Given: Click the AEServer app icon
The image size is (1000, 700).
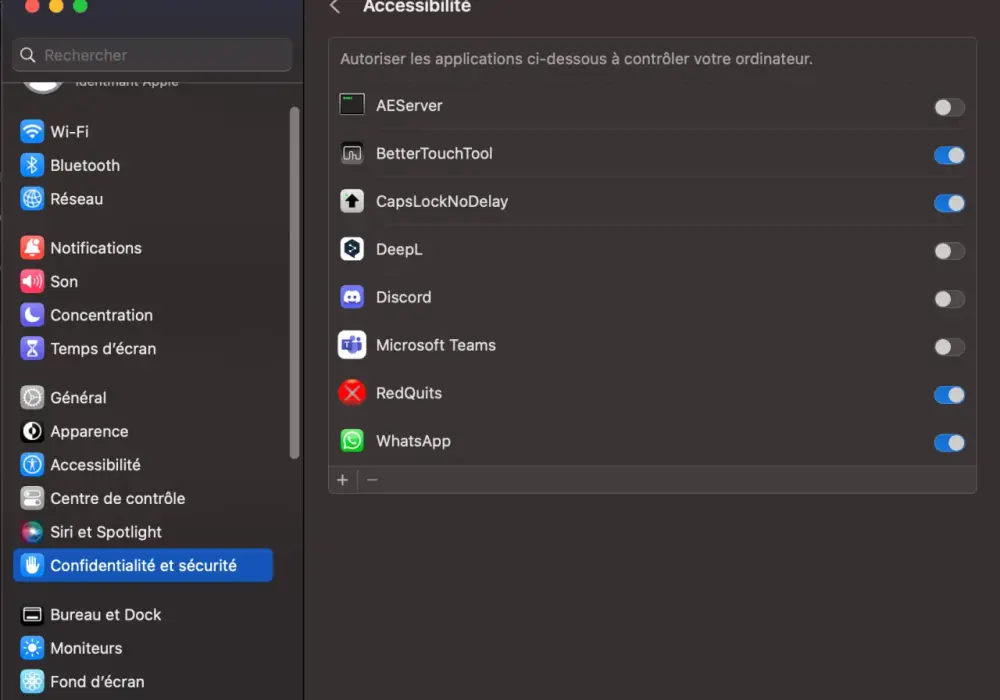Looking at the screenshot, I should point(351,105).
